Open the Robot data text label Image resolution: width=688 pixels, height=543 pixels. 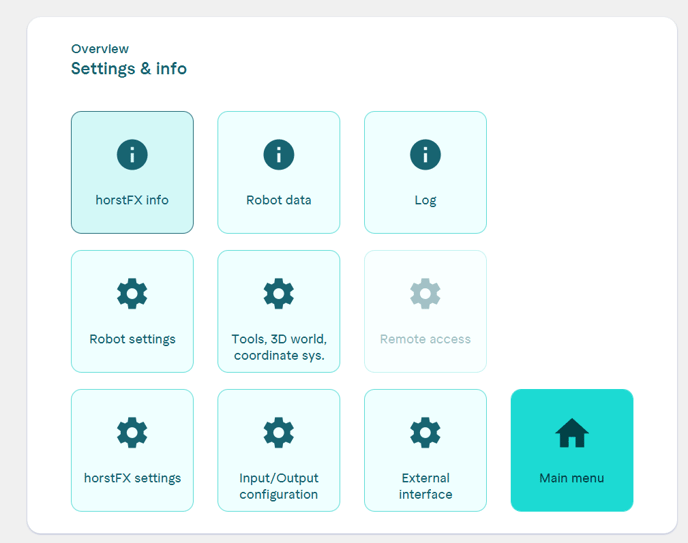click(x=278, y=200)
